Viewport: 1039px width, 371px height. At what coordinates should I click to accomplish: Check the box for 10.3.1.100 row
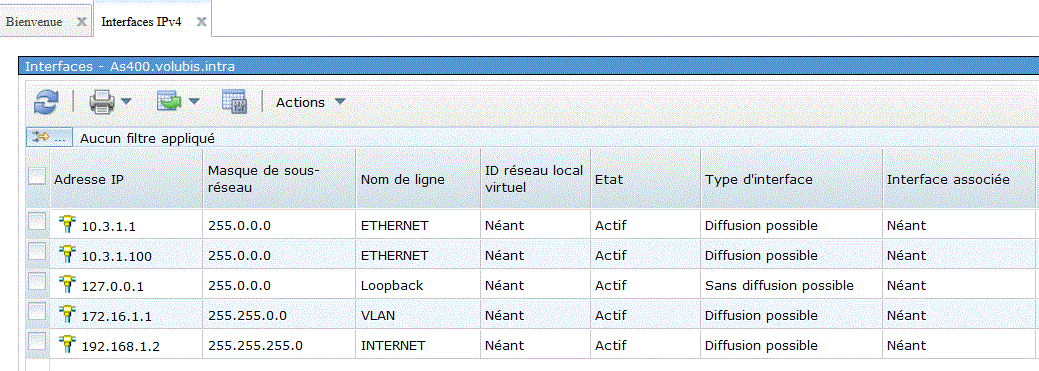tap(37, 252)
